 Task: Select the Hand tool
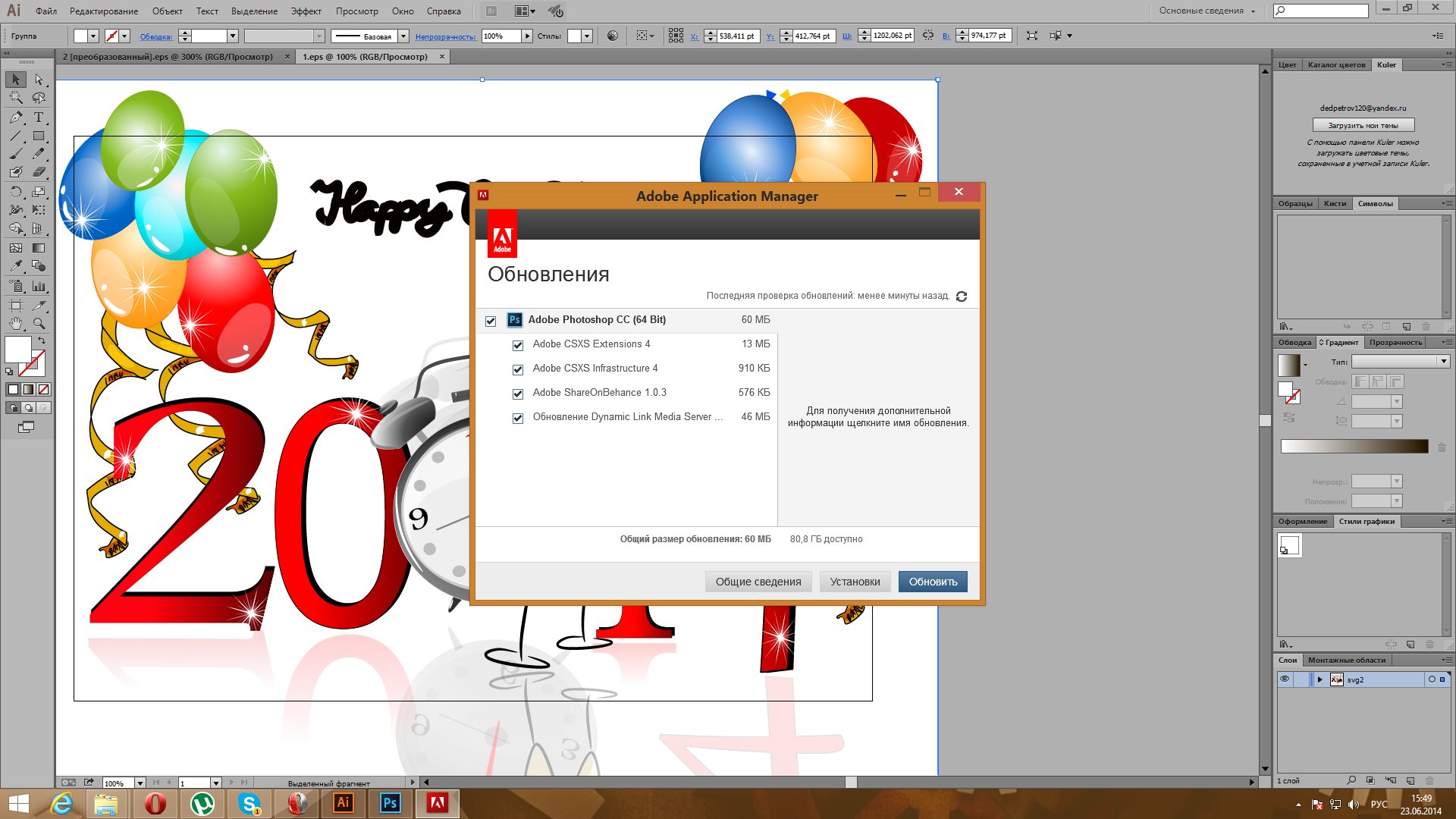tap(16, 324)
